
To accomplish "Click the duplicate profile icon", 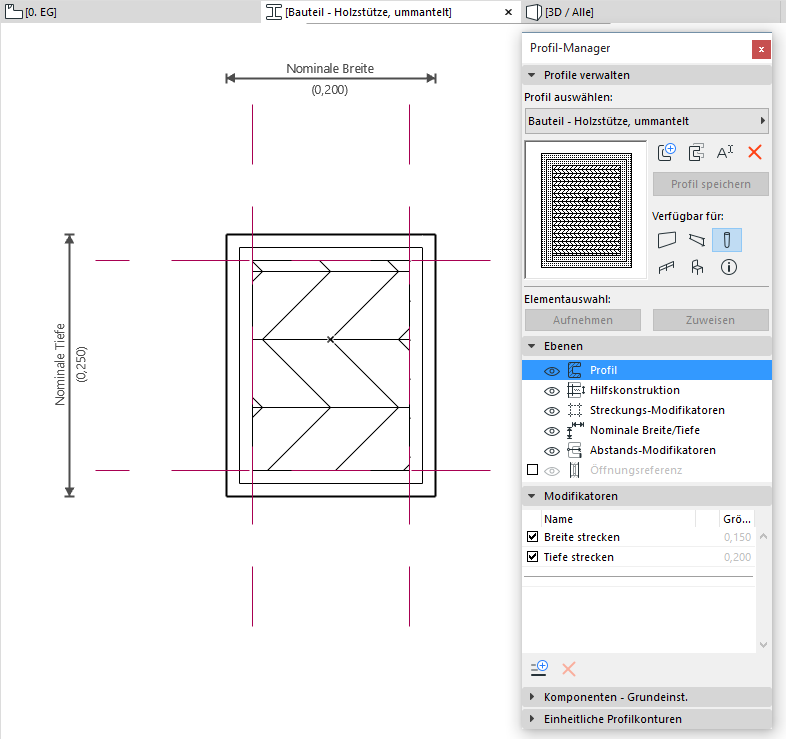I will tap(697, 152).
